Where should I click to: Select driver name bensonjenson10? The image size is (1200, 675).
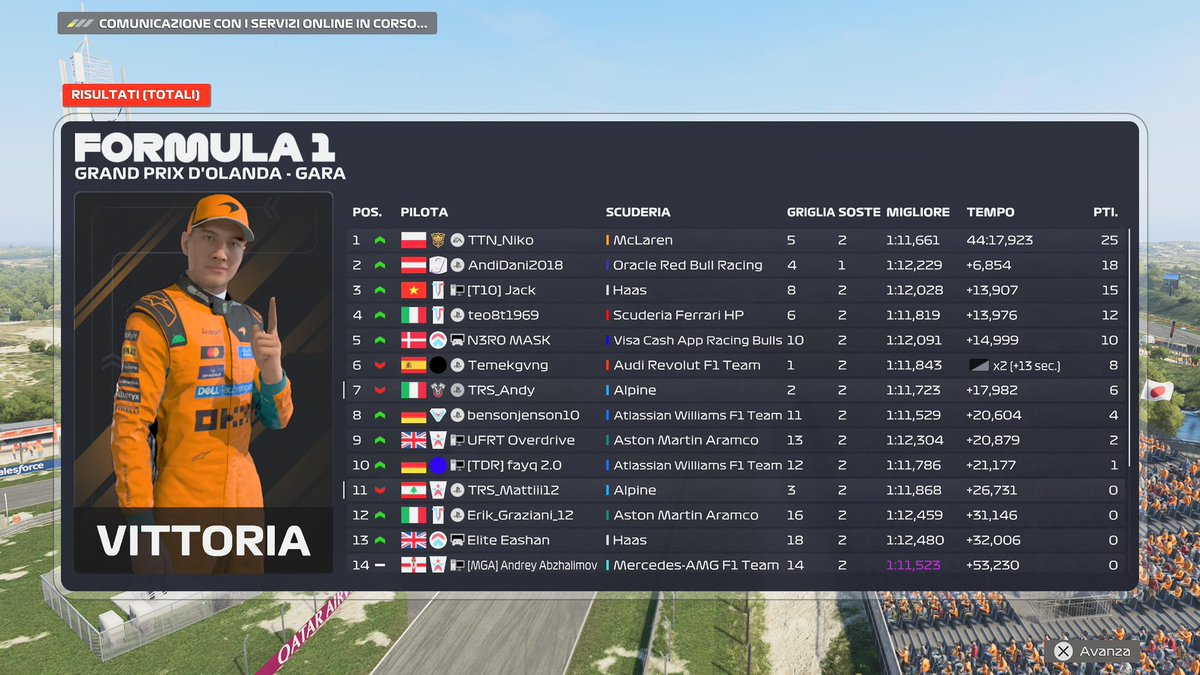tap(523, 415)
